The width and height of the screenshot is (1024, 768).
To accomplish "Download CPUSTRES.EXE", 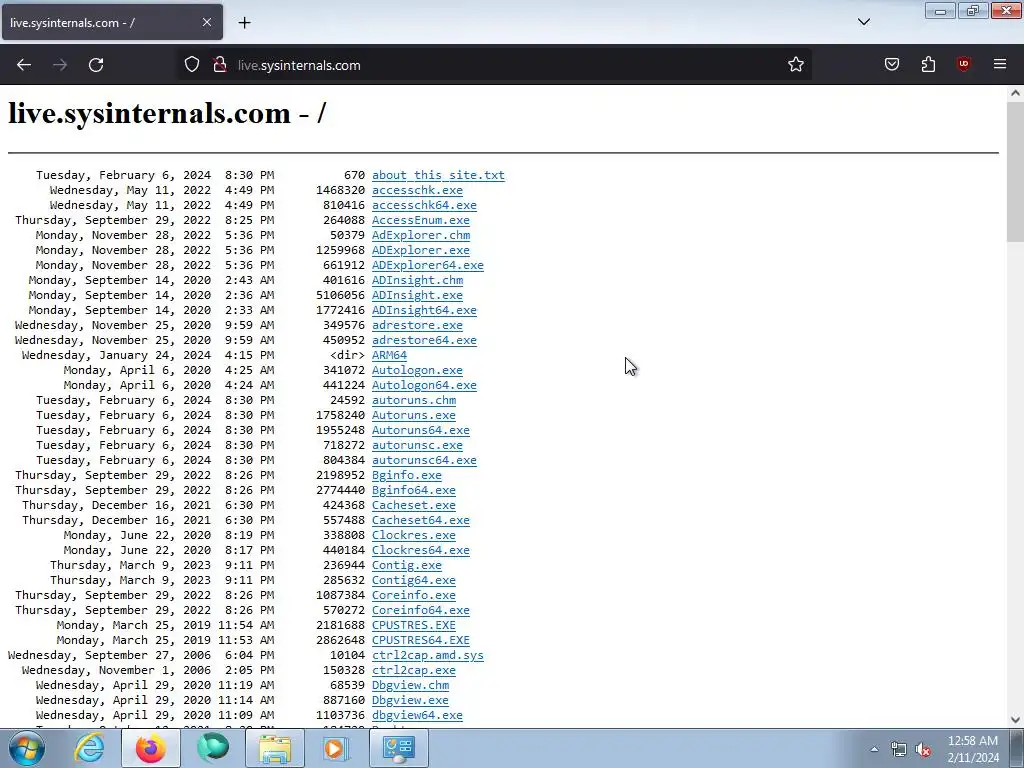I will click(414, 626).
